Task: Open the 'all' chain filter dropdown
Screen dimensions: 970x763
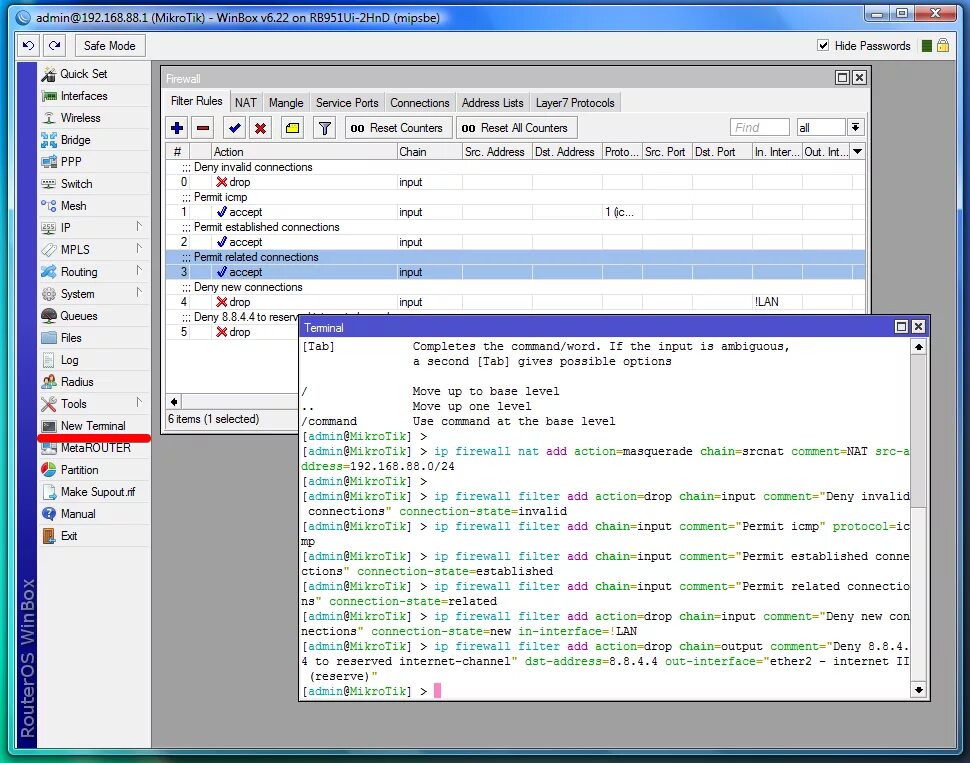Action: coord(855,127)
